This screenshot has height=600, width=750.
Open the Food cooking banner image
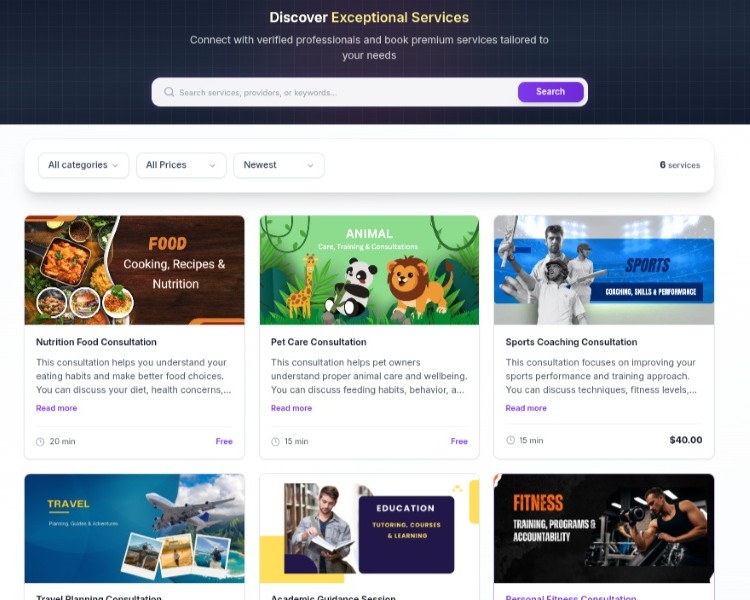[x=134, y=270]
